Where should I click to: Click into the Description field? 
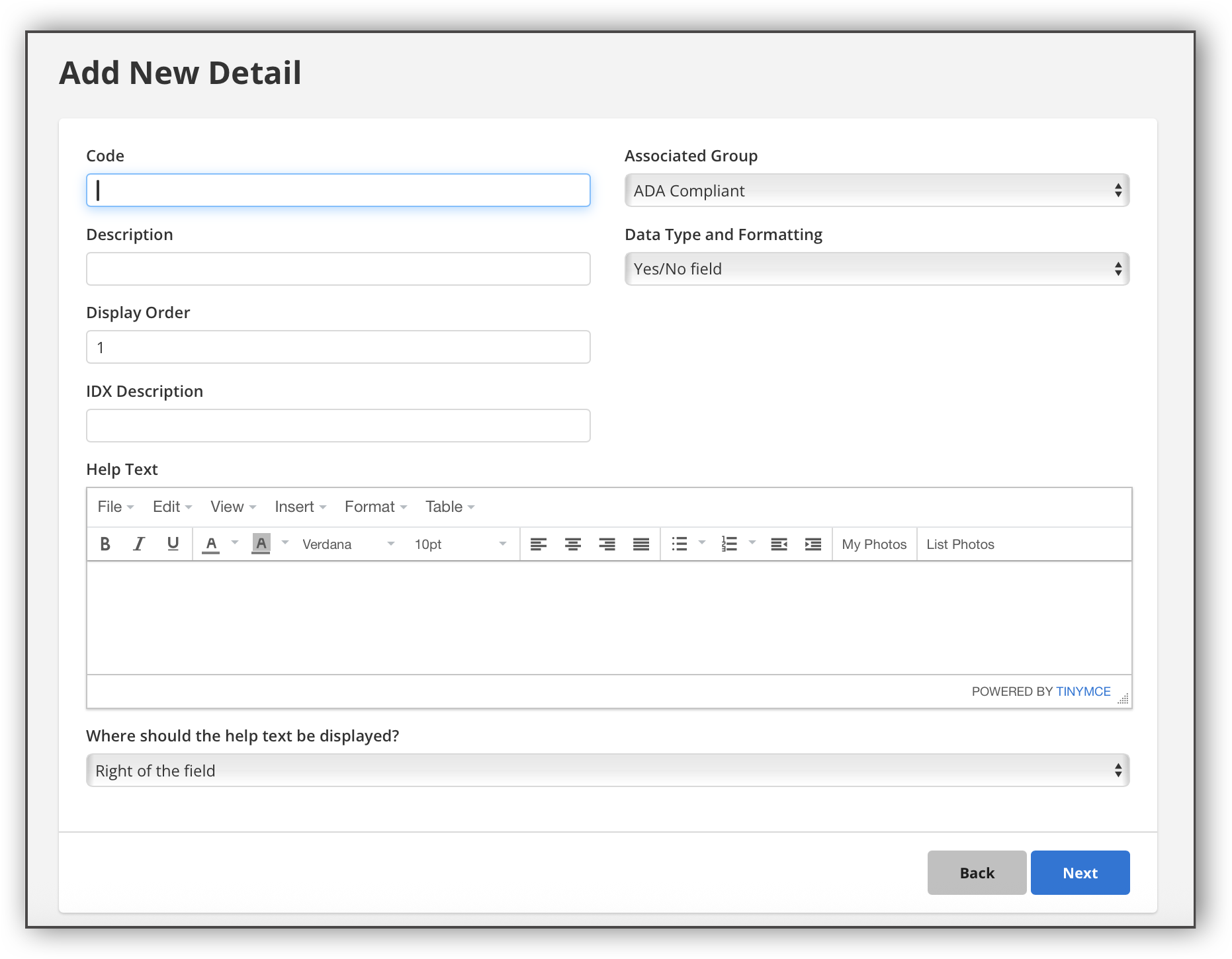point(338,269)
